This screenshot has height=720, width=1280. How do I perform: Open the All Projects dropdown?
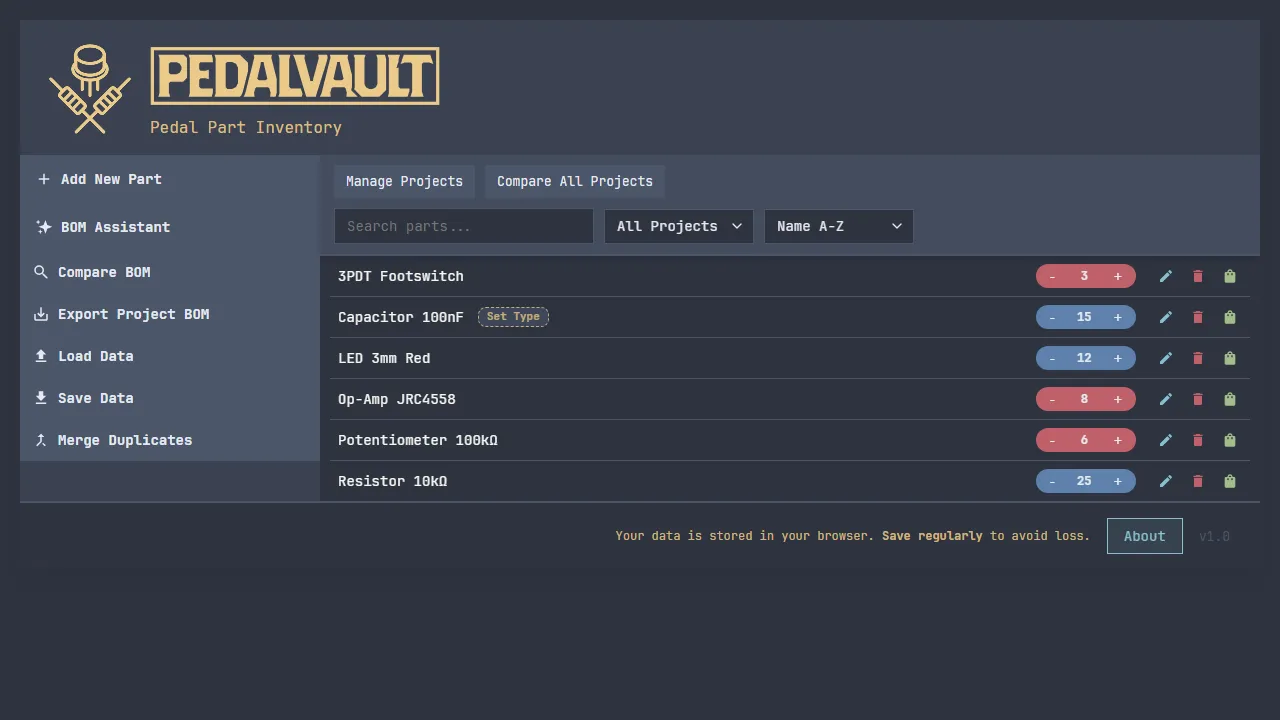click(x=678, y=226)
